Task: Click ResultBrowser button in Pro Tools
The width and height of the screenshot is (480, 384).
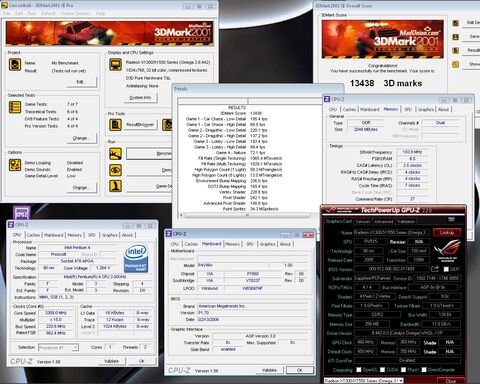Action: [x=140, y=125]
